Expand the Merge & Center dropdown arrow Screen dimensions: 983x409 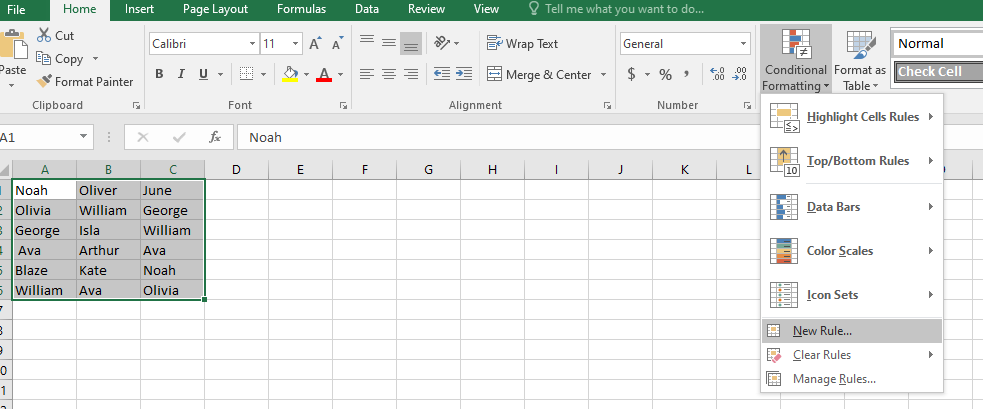(604, 75)
